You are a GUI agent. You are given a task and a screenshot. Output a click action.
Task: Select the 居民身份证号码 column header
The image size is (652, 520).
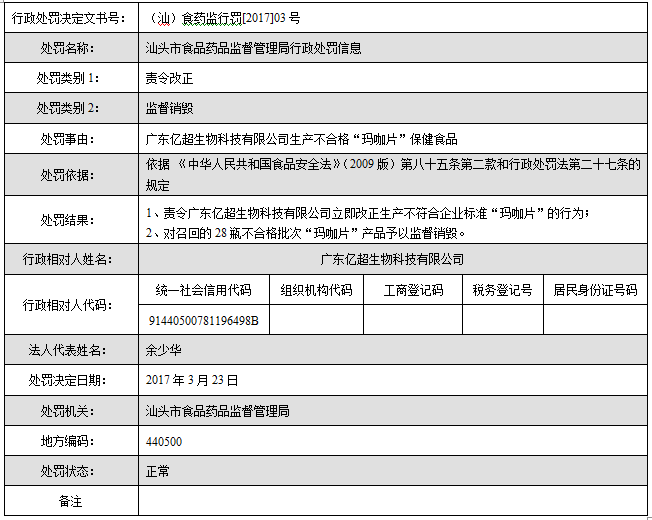(595, 290)
